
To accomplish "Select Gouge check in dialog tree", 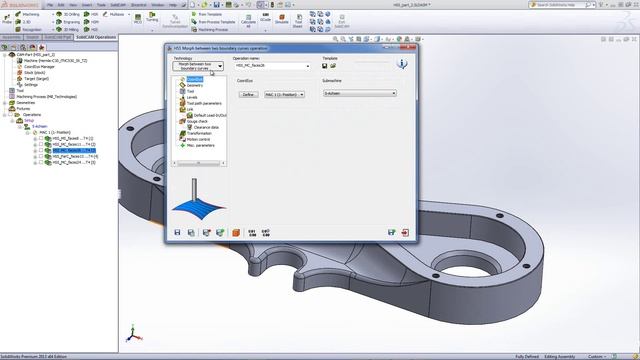I will pyautogui.click(x=197, y=121).
